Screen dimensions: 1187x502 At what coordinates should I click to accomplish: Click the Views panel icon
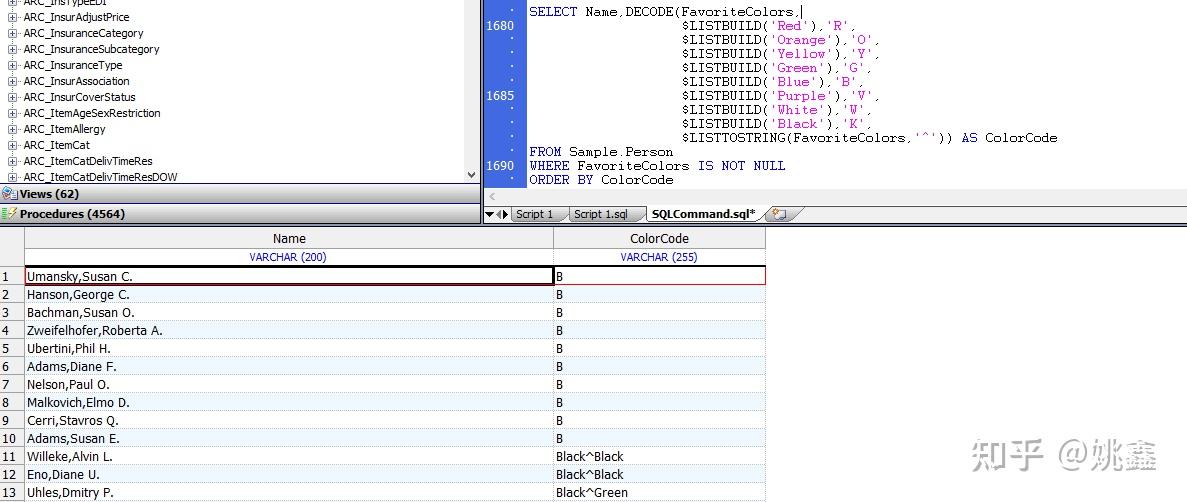coord(9,194)
